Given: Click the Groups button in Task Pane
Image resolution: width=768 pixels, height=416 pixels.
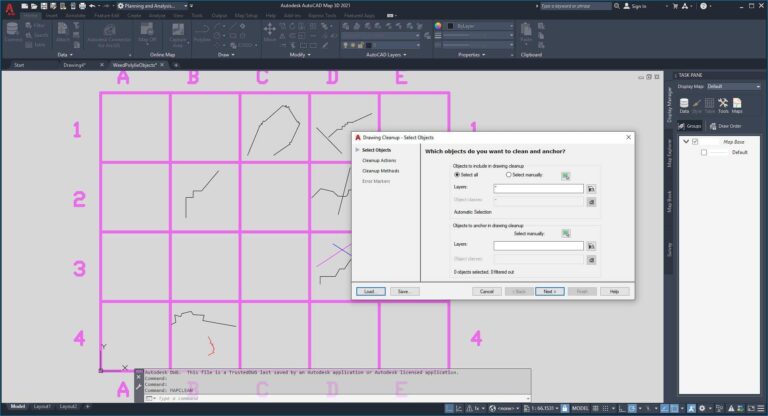Looking at the screenshot, I should tap(690, 126).
